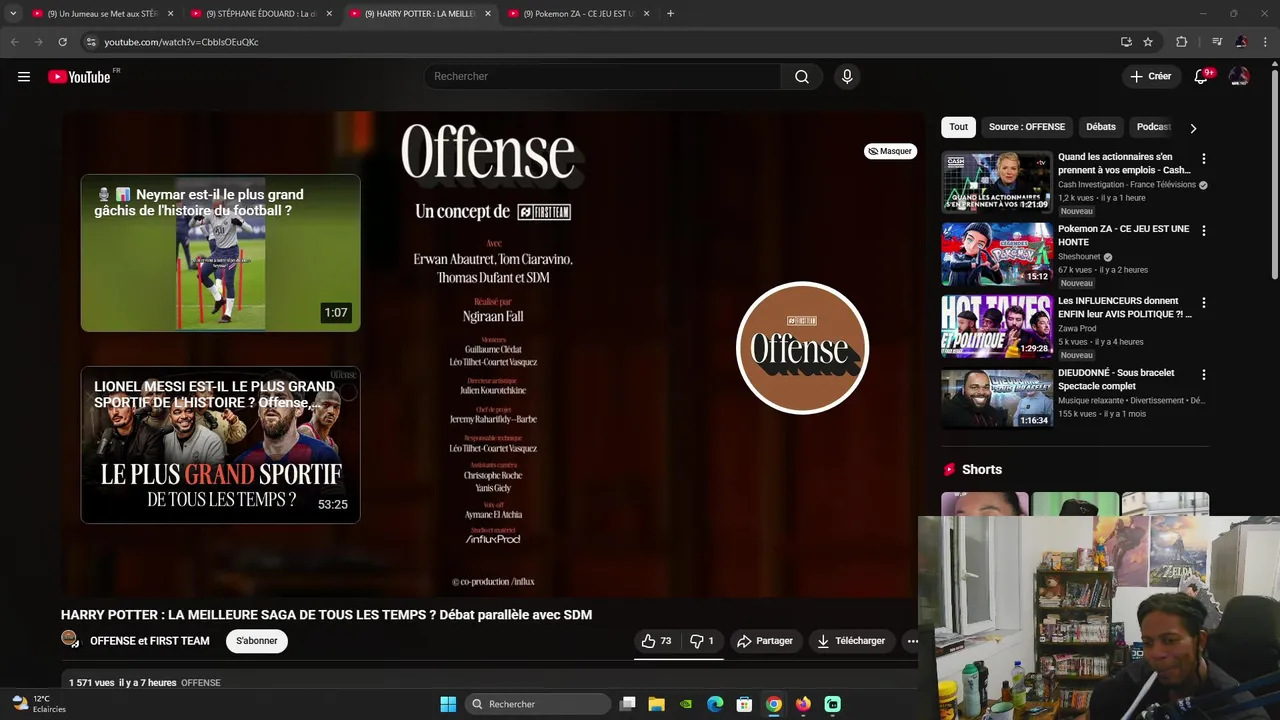Open Microsoft Store from taskbar
Viewport: 1280px width, 720px height.
(744, 704)
